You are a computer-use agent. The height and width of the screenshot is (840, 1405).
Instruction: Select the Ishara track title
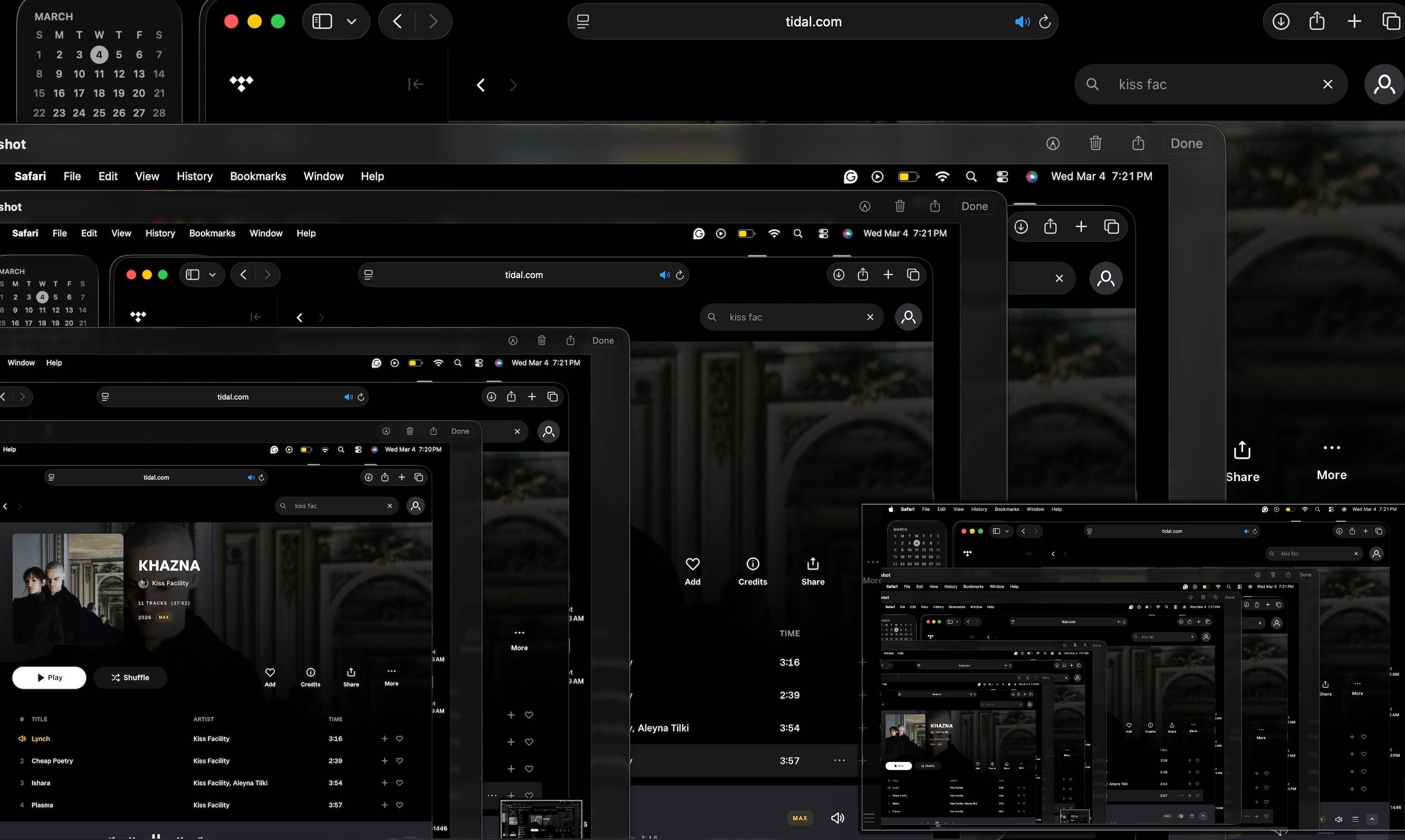(41, 783)
